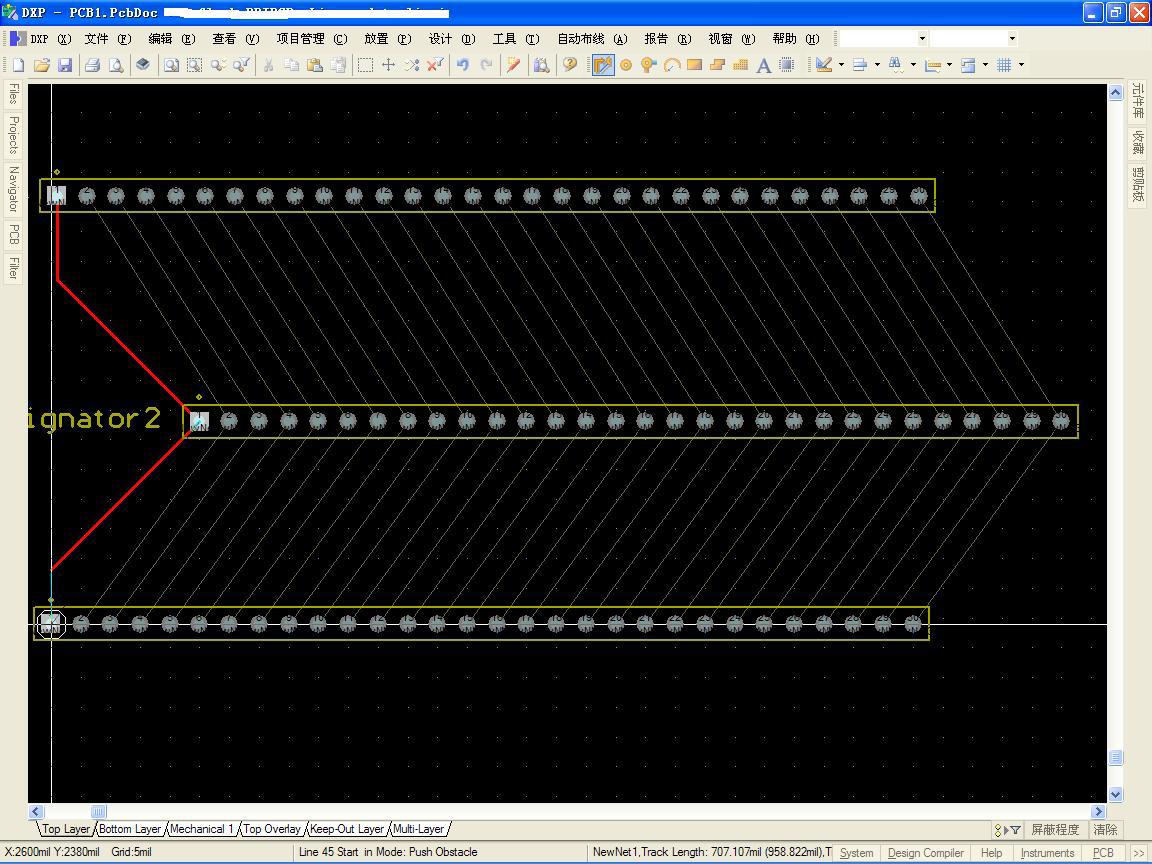Viewport: 1152px width, 864px height.
Task: Select the Place Via tool
Action: pos(649,65)
